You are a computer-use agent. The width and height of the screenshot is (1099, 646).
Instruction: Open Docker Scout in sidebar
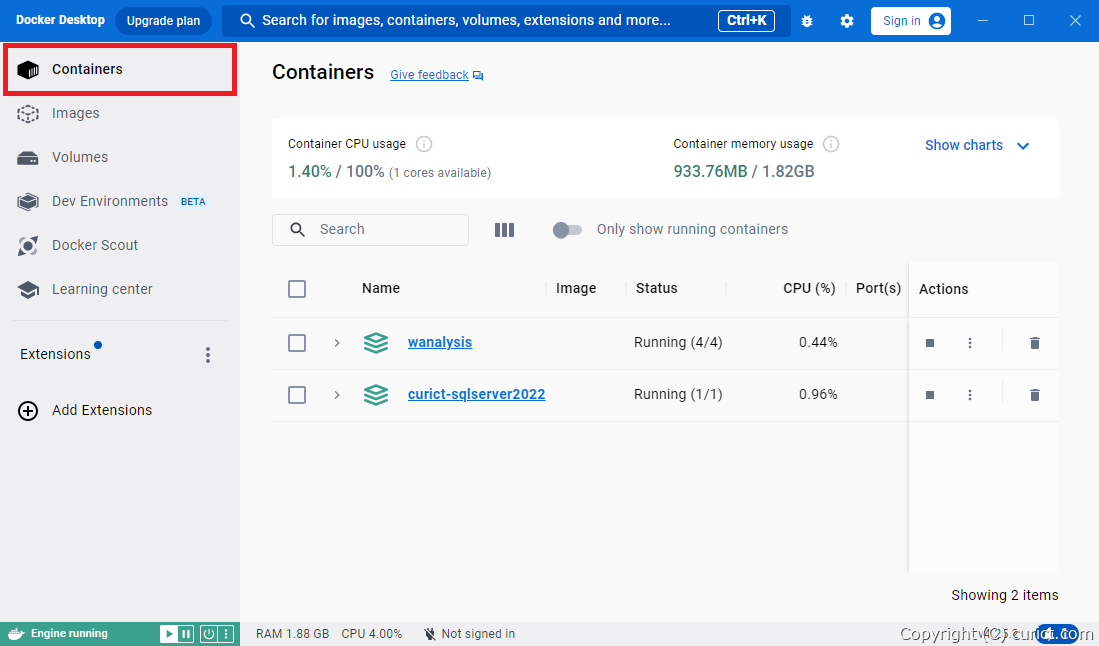(x=120, y=245)
